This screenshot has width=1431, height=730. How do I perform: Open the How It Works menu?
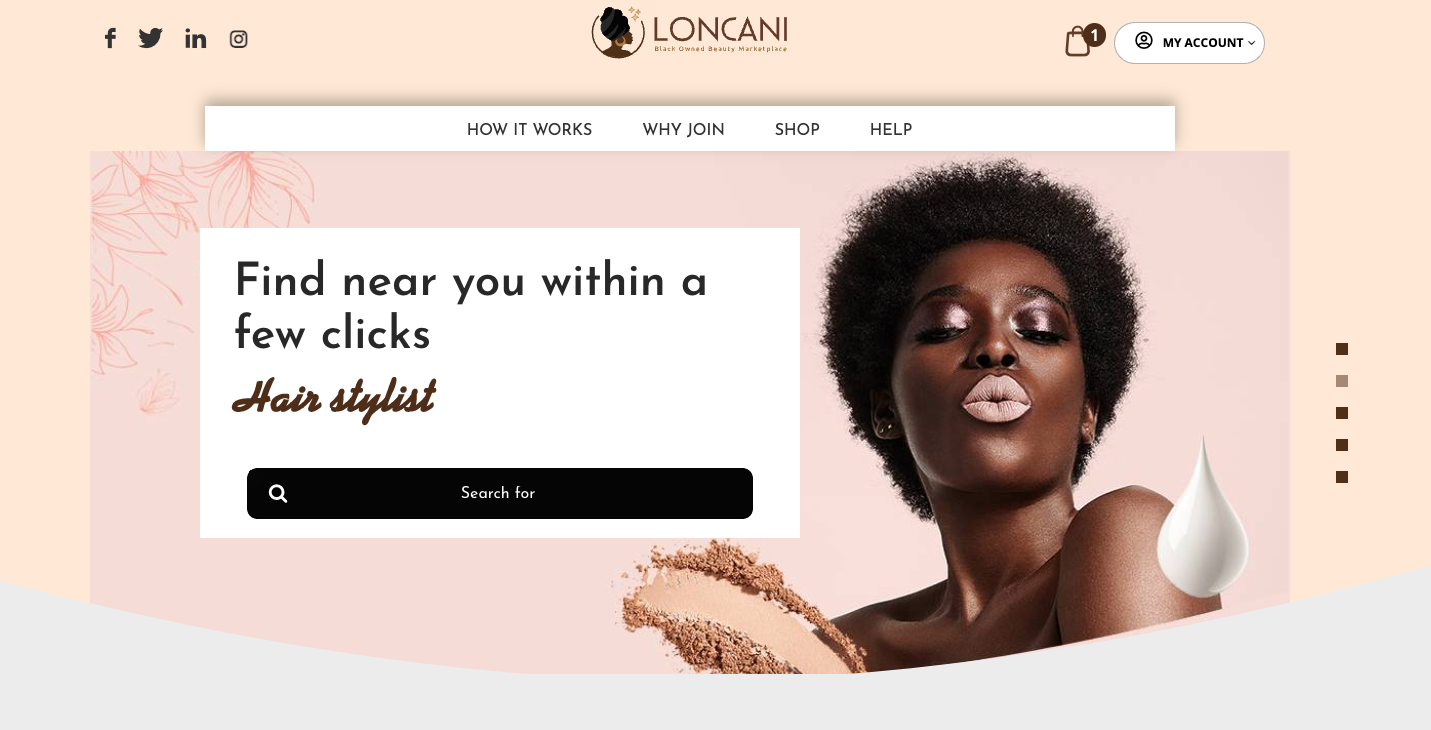click(530, 129)
